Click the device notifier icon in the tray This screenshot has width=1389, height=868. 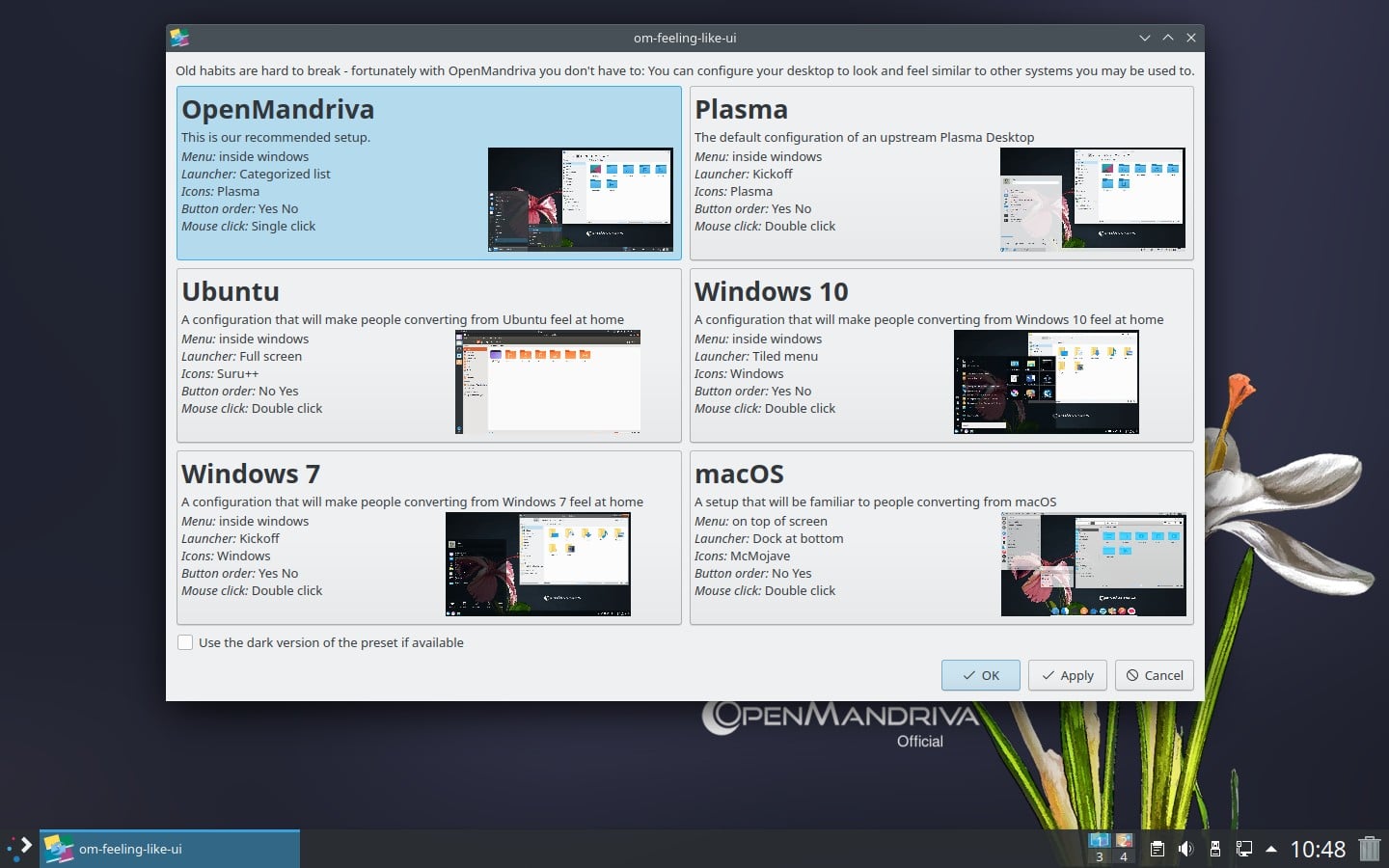pos(1215,851)
